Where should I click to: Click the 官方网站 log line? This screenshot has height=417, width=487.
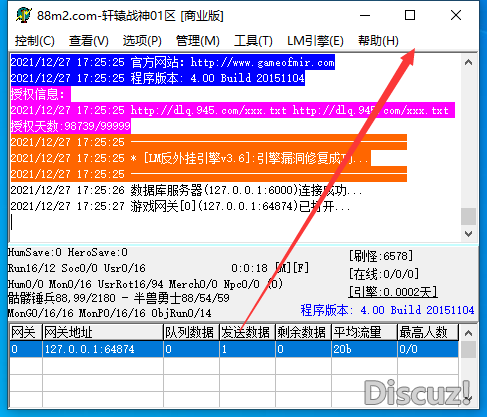click(x=172, y=62)
